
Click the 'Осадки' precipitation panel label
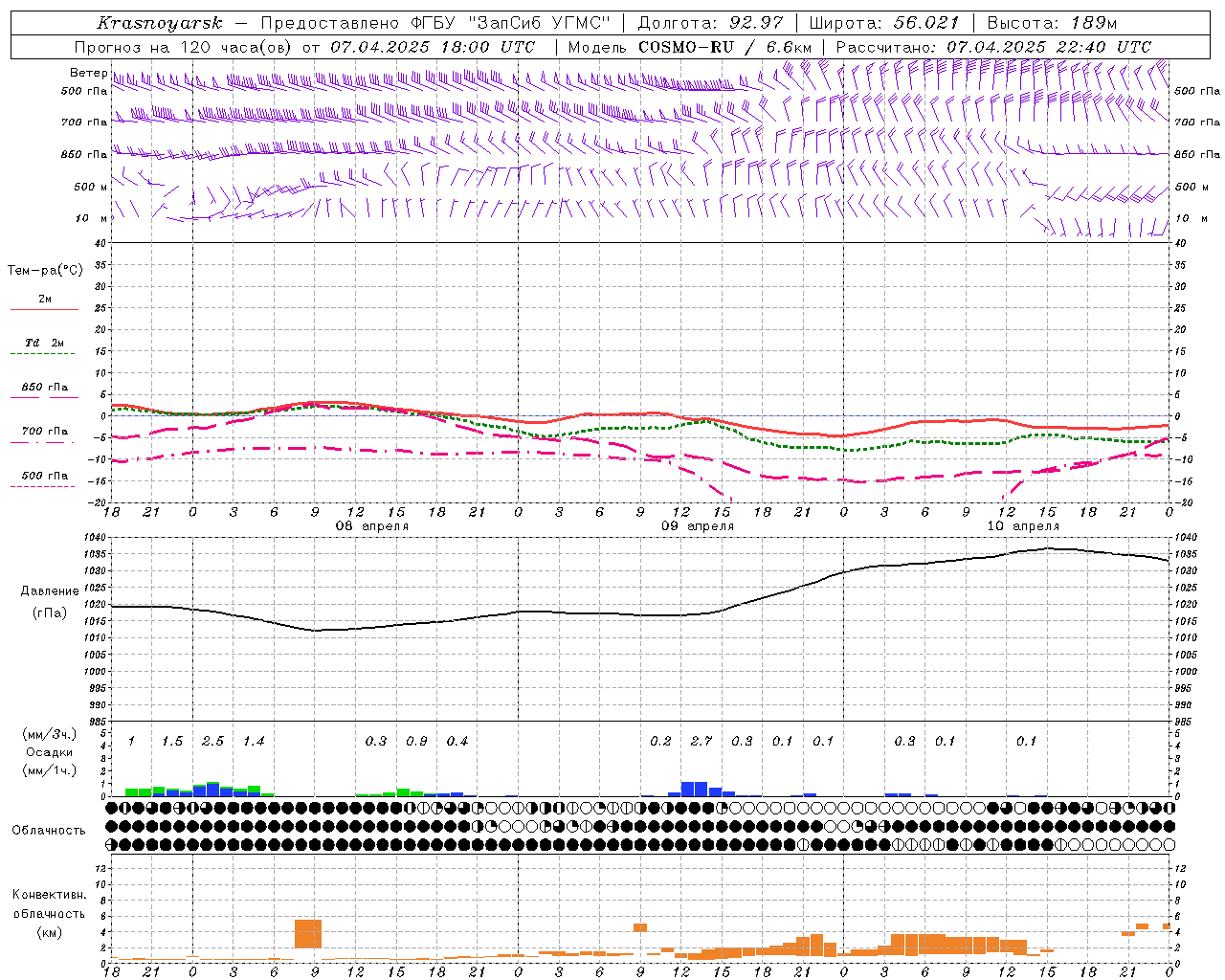click(50, 752)
